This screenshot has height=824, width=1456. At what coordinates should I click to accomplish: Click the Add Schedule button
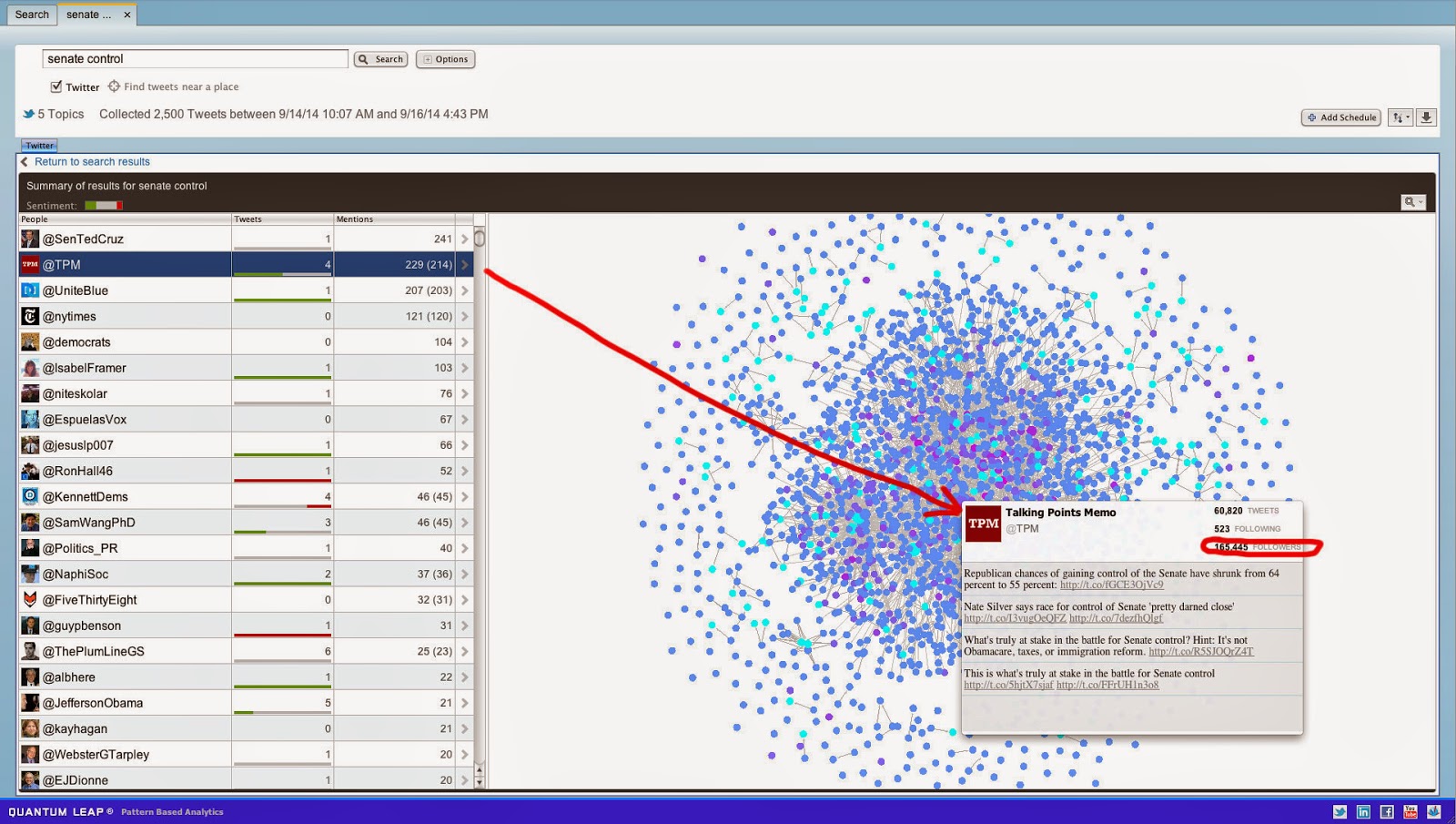(x=1341, y=117)
